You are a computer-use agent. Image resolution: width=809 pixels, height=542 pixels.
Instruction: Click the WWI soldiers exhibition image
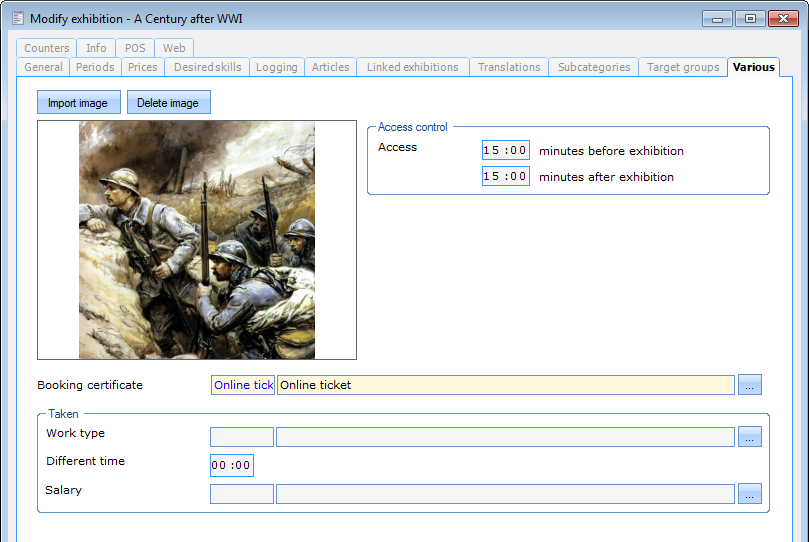197,240
